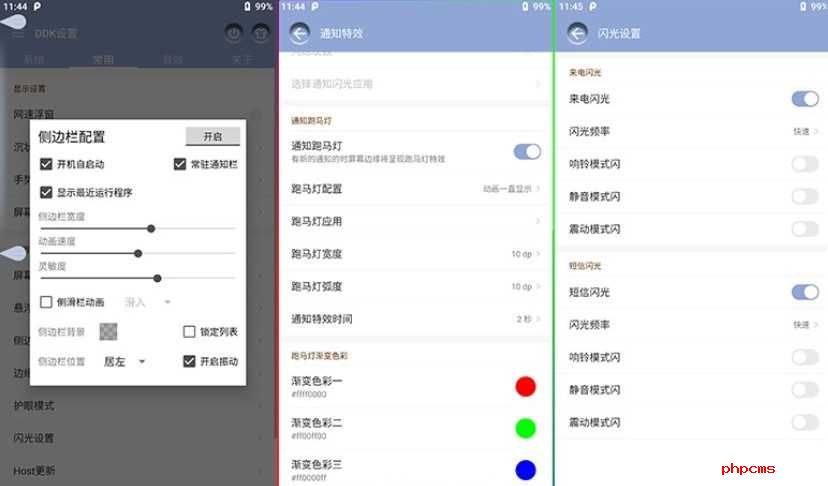828x486 pixels.
Task: Tap the power icon in DDK设置 header
Action: tap(233, 33)
